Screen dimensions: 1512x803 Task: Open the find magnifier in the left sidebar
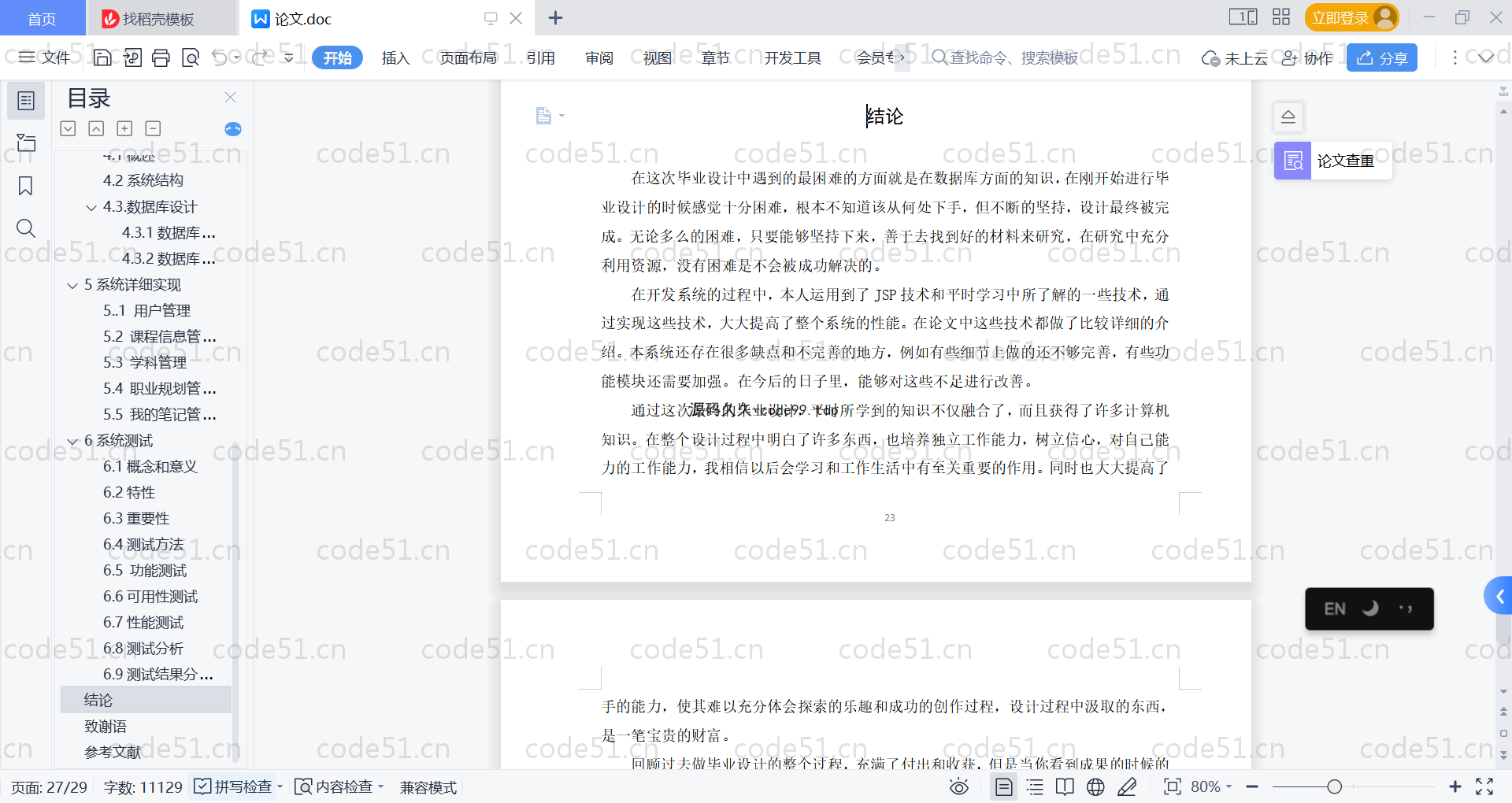click(x=26, y=228)
